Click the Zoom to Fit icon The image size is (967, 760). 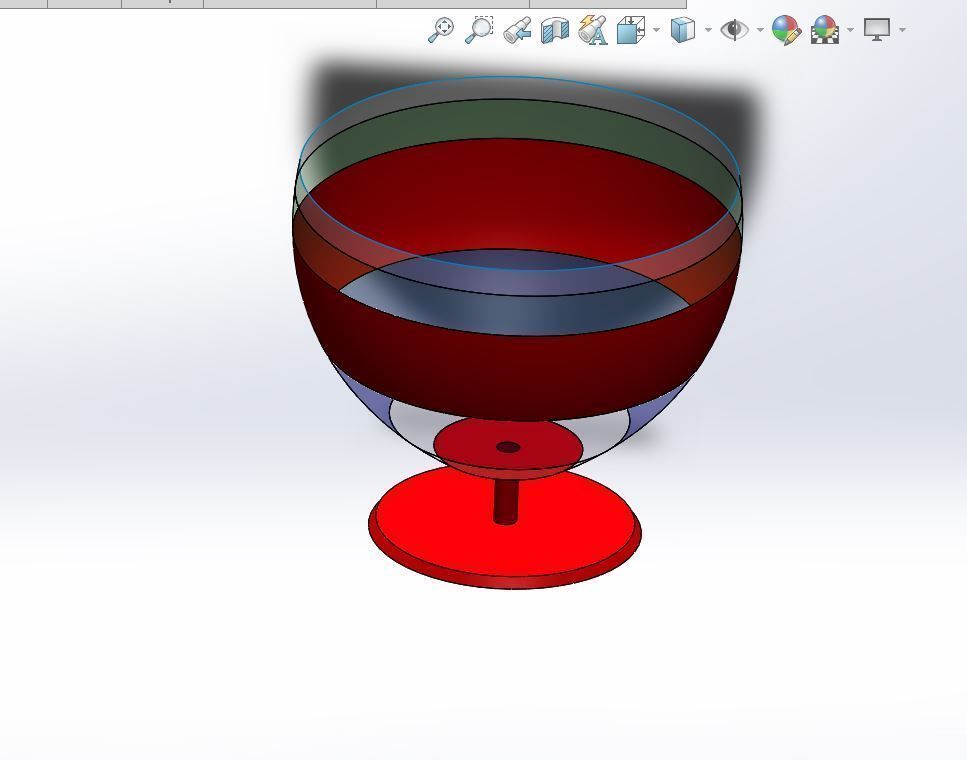[441, 30]
